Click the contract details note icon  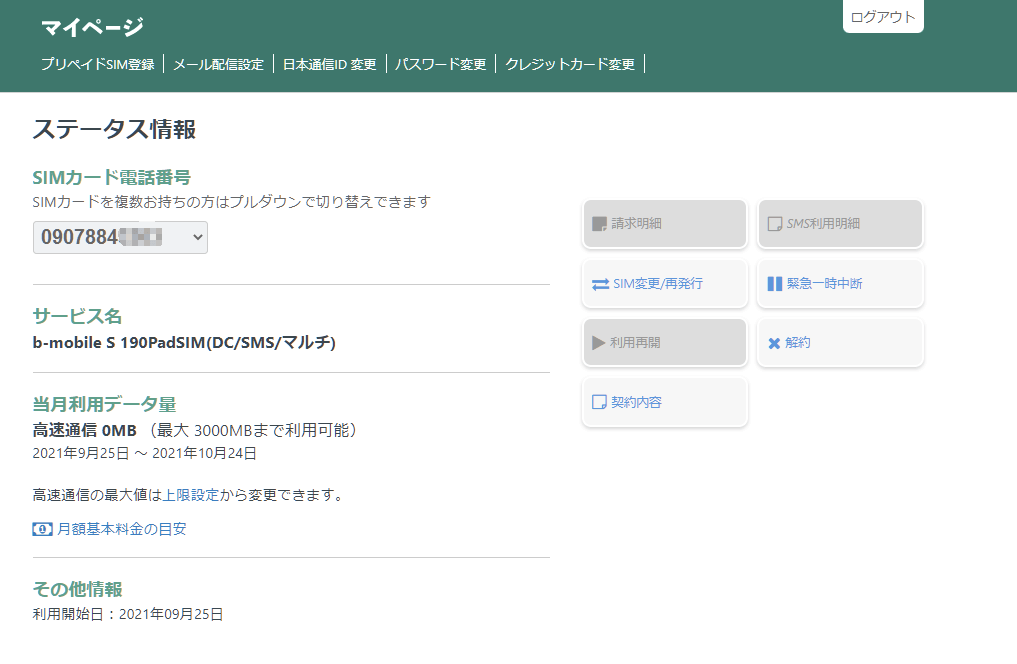[599, 402]
